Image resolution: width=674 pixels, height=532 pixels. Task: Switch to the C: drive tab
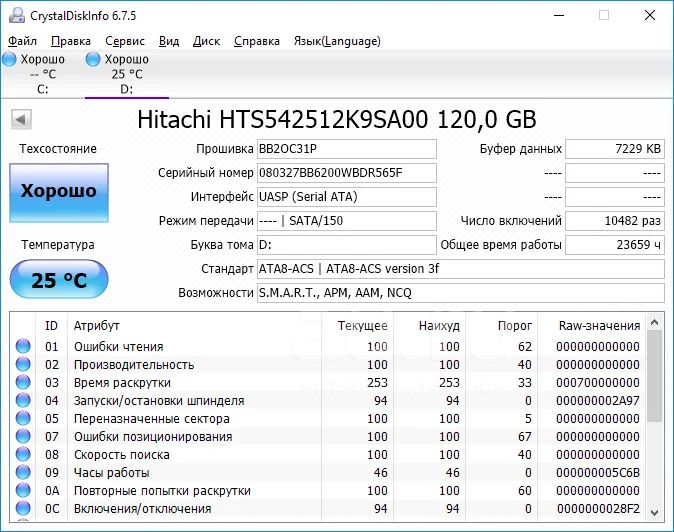[x=42, y=74]
